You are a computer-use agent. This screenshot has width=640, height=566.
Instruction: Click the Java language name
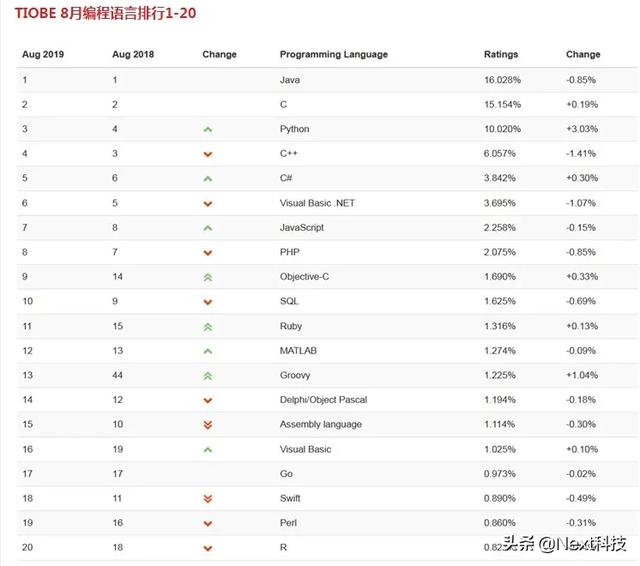point(290,80)
